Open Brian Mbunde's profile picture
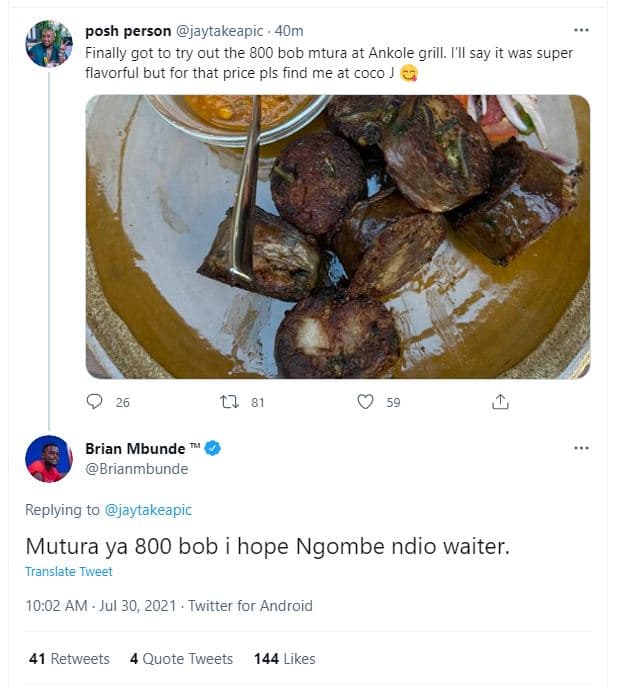Screen dimensions: 620x686 [48, 459]
